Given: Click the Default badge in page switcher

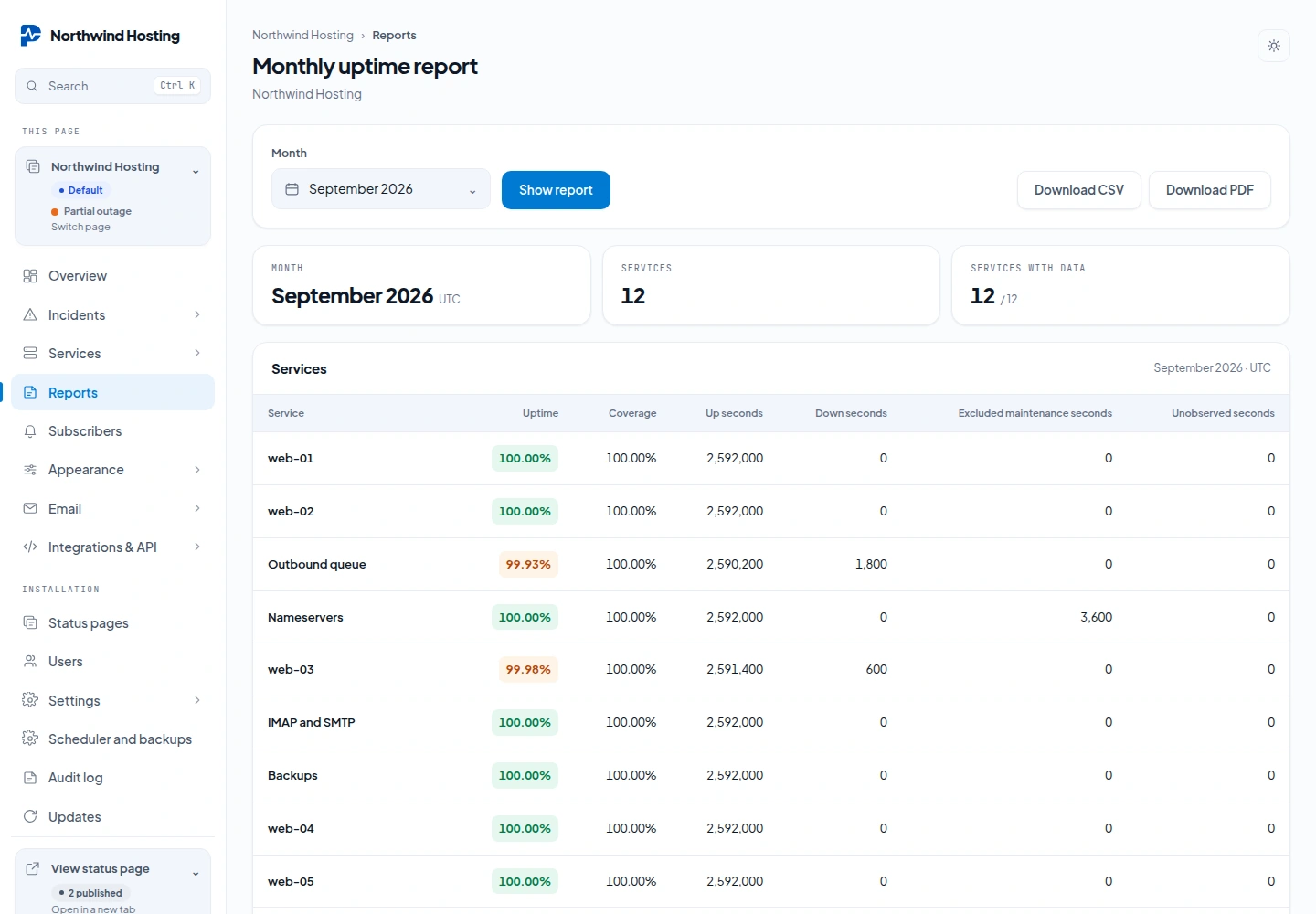Looking at the screenshot, I should [80, 190].
